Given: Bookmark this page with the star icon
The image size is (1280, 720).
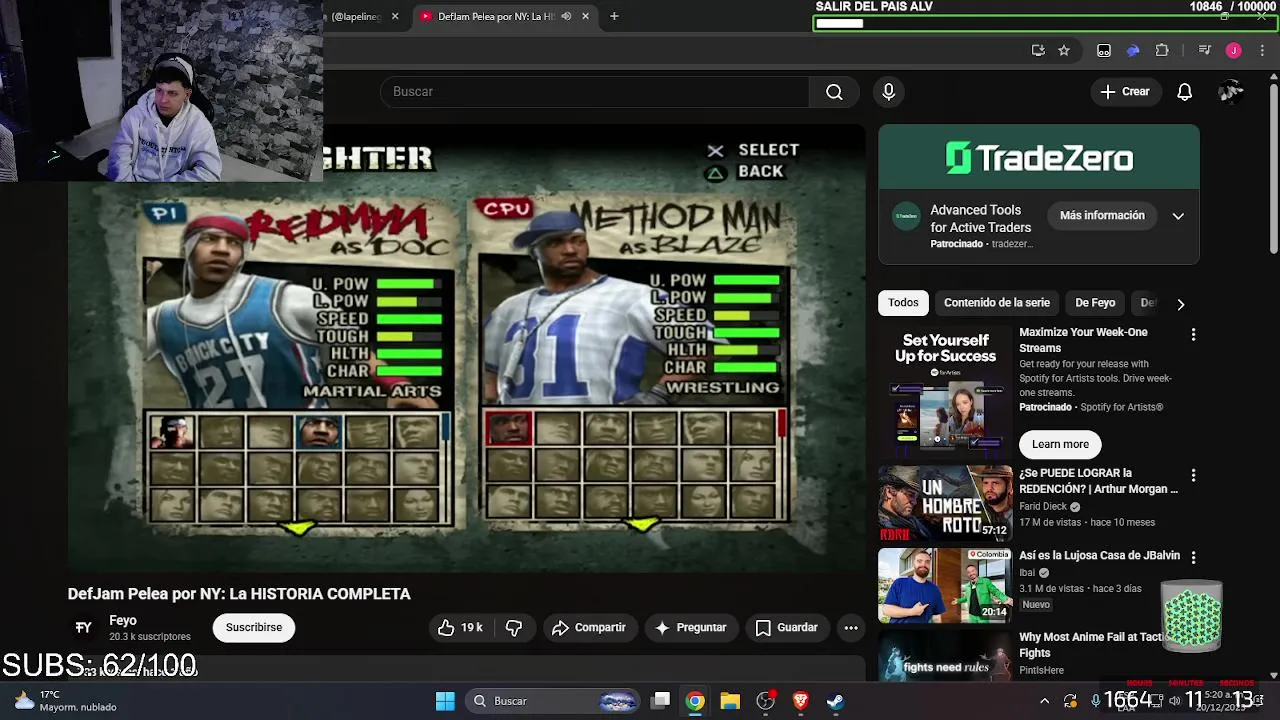Looking at the screenshot, I should [x=1064, y=50].
